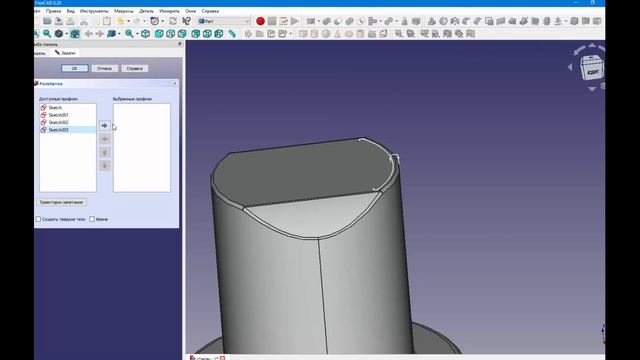Open the workbench selector showing Part
Screen dimensions: 640x360
coord(224,21)
